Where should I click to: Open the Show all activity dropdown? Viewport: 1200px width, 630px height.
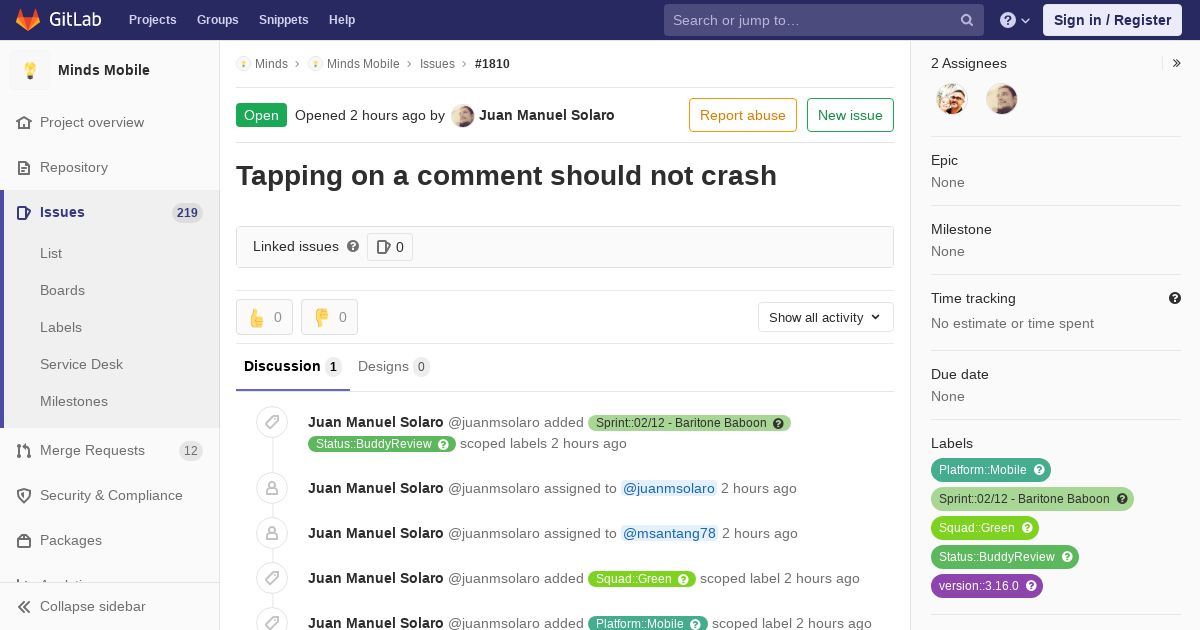[826, 317]
